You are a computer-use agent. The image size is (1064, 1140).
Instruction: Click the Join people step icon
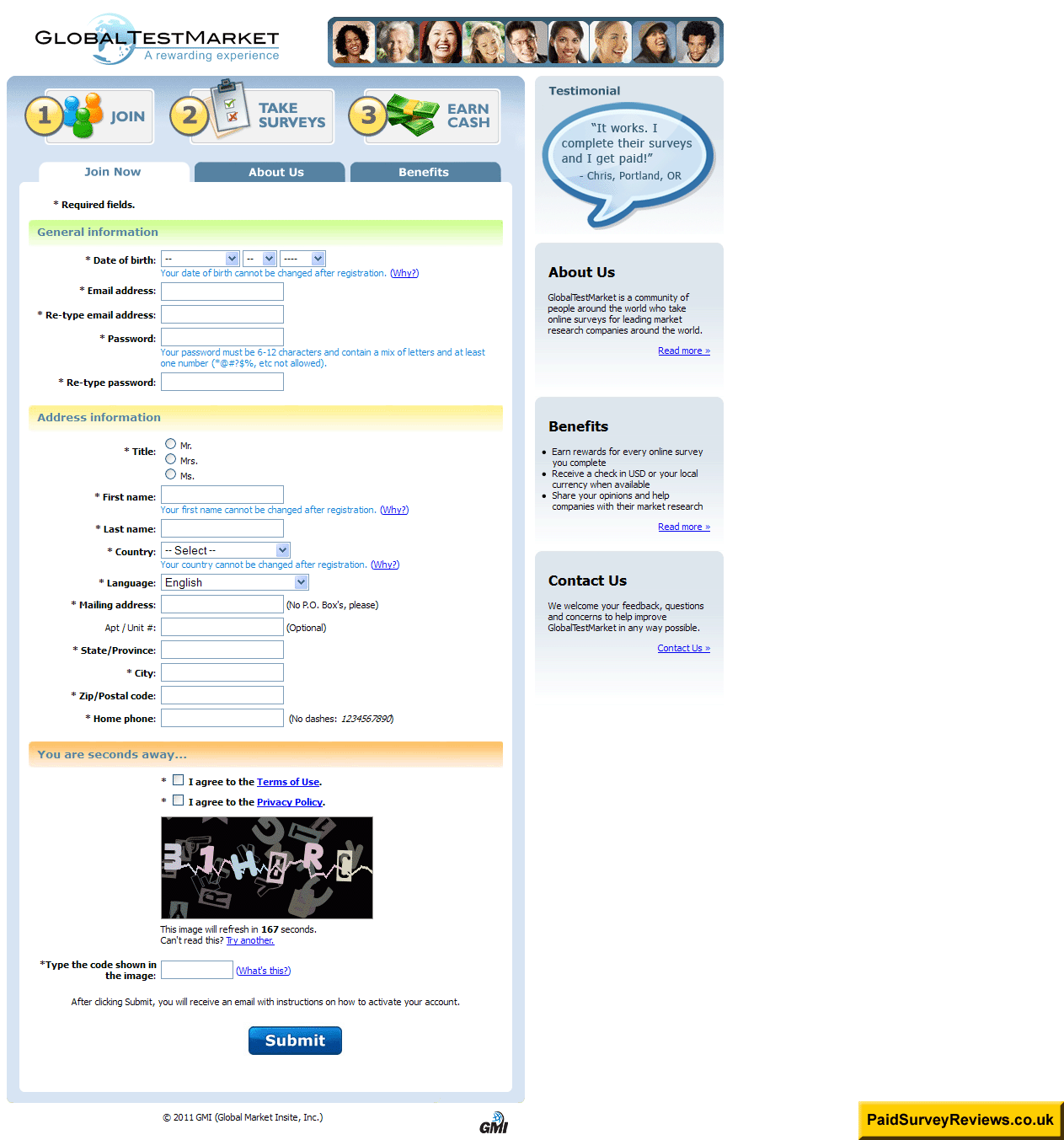(x=83, y=115)
